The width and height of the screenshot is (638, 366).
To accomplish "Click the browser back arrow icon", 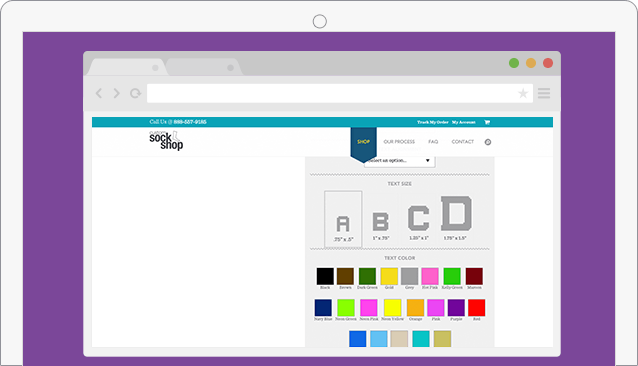I will point(98,93).
